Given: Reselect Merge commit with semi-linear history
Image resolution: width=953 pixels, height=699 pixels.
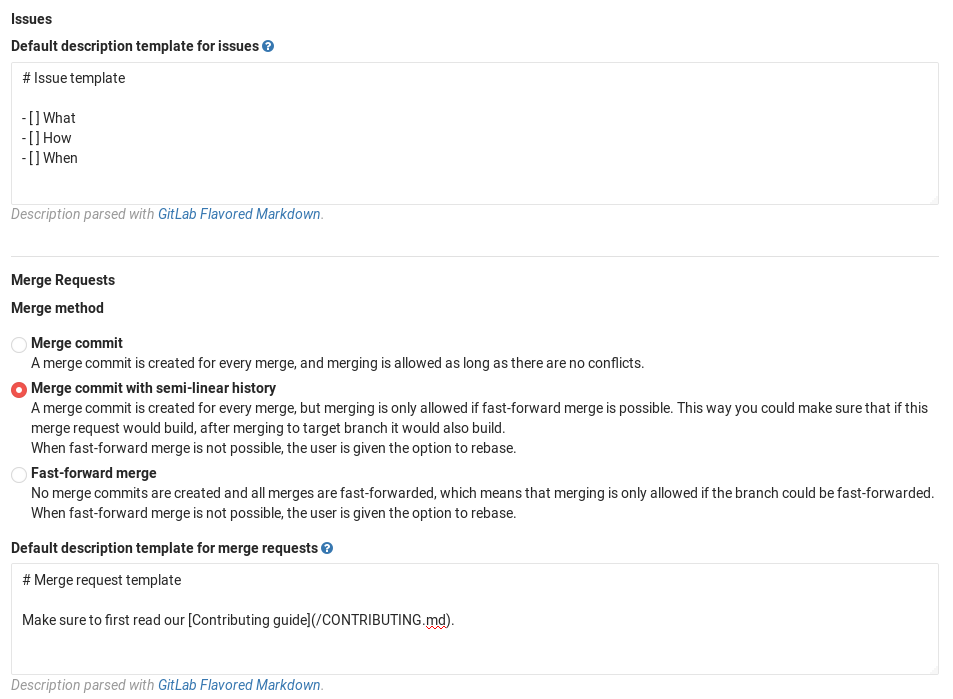Looking at the screenshot, I should pos(18,389).
